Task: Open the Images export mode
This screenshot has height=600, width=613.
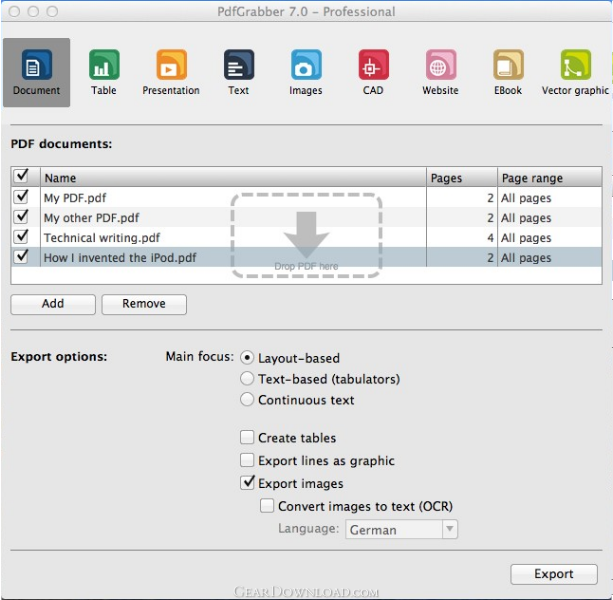Action: tap(306, 72)
